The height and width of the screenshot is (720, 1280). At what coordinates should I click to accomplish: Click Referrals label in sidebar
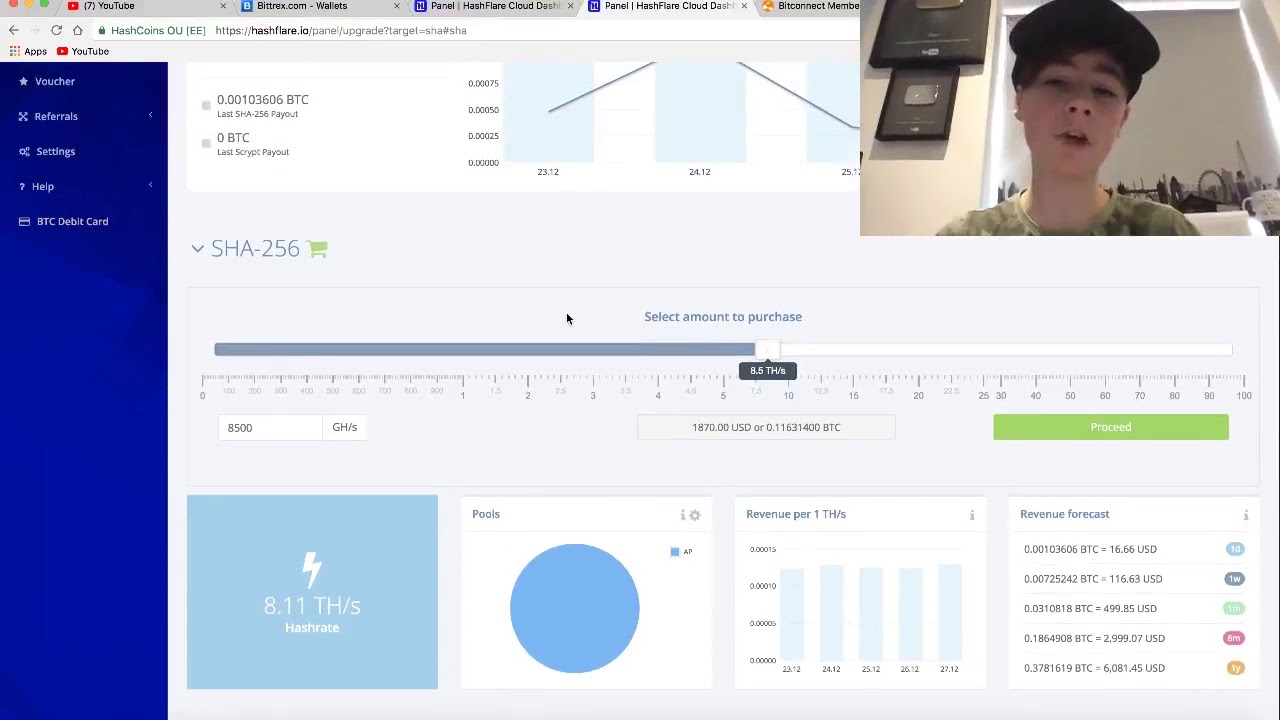tap(56, 116)
